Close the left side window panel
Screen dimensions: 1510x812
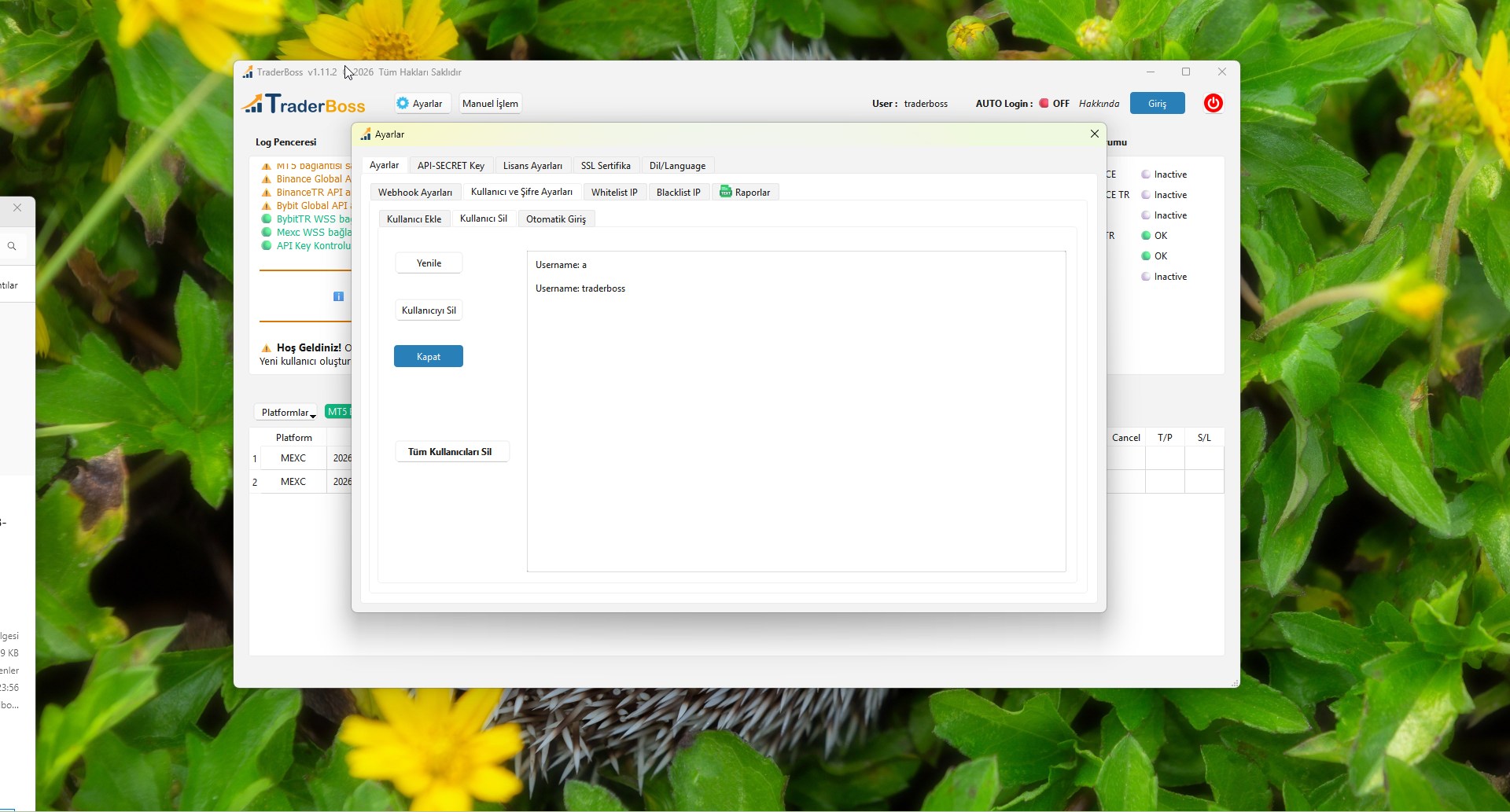click(17, 208)
